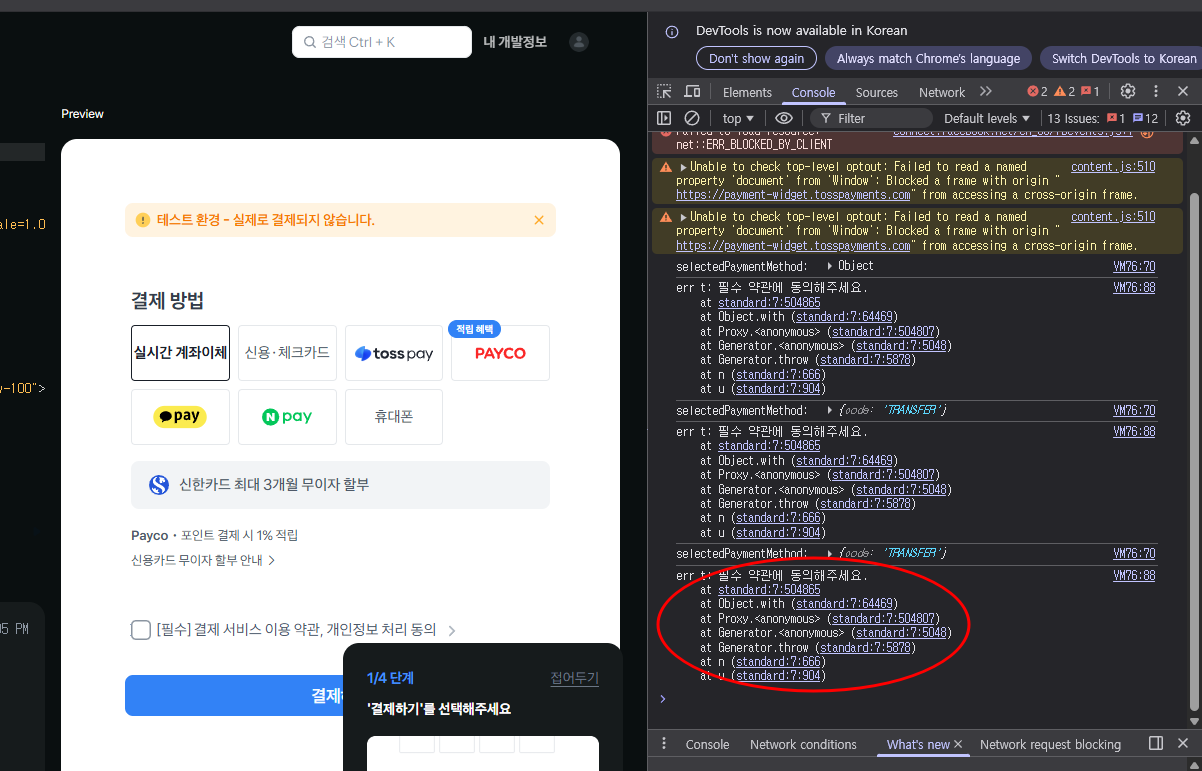Click the search box on the page
This screenshot has height=771, width=1202.
[382, 42]
